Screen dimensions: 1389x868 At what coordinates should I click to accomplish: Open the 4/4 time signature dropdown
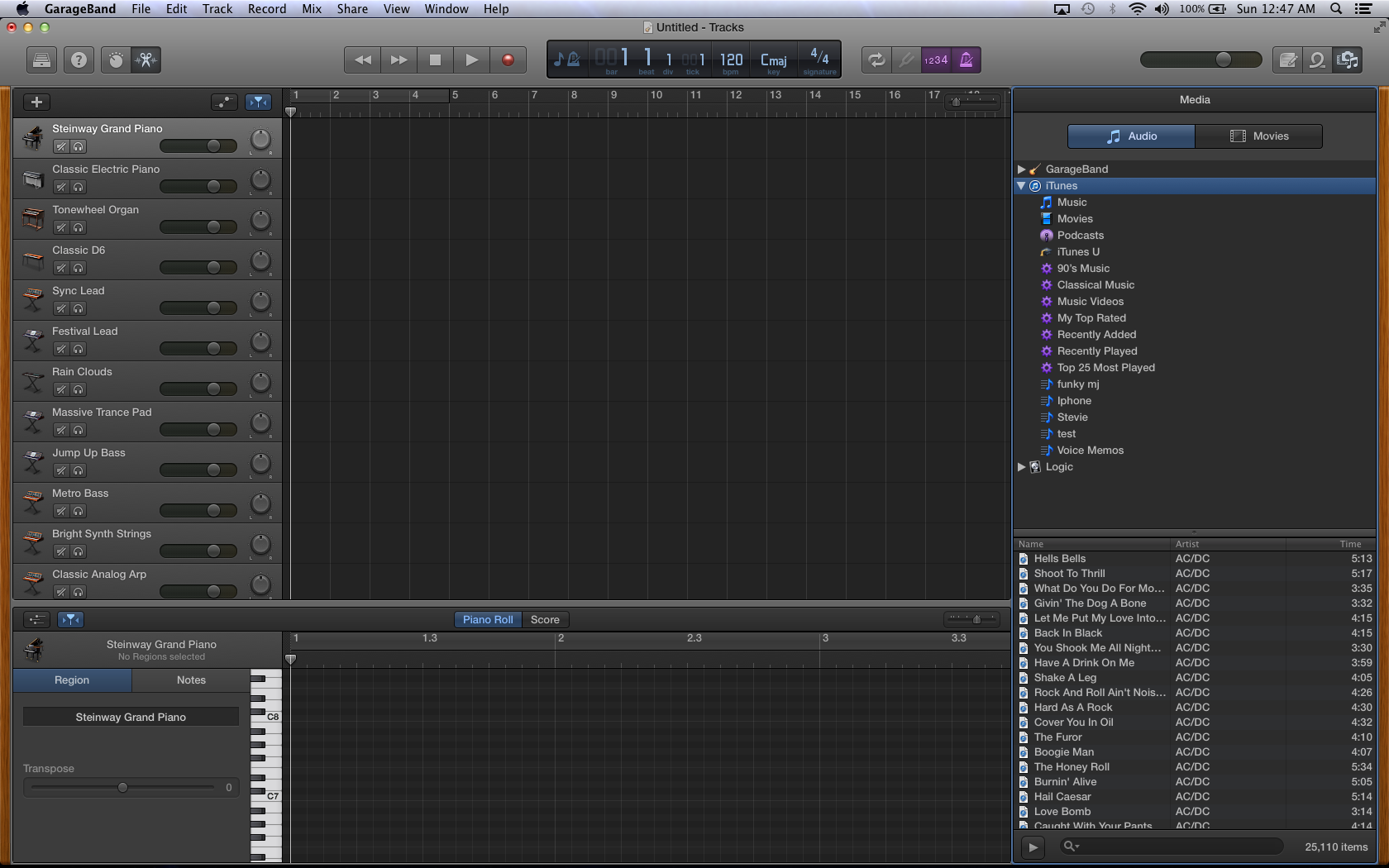819,60
